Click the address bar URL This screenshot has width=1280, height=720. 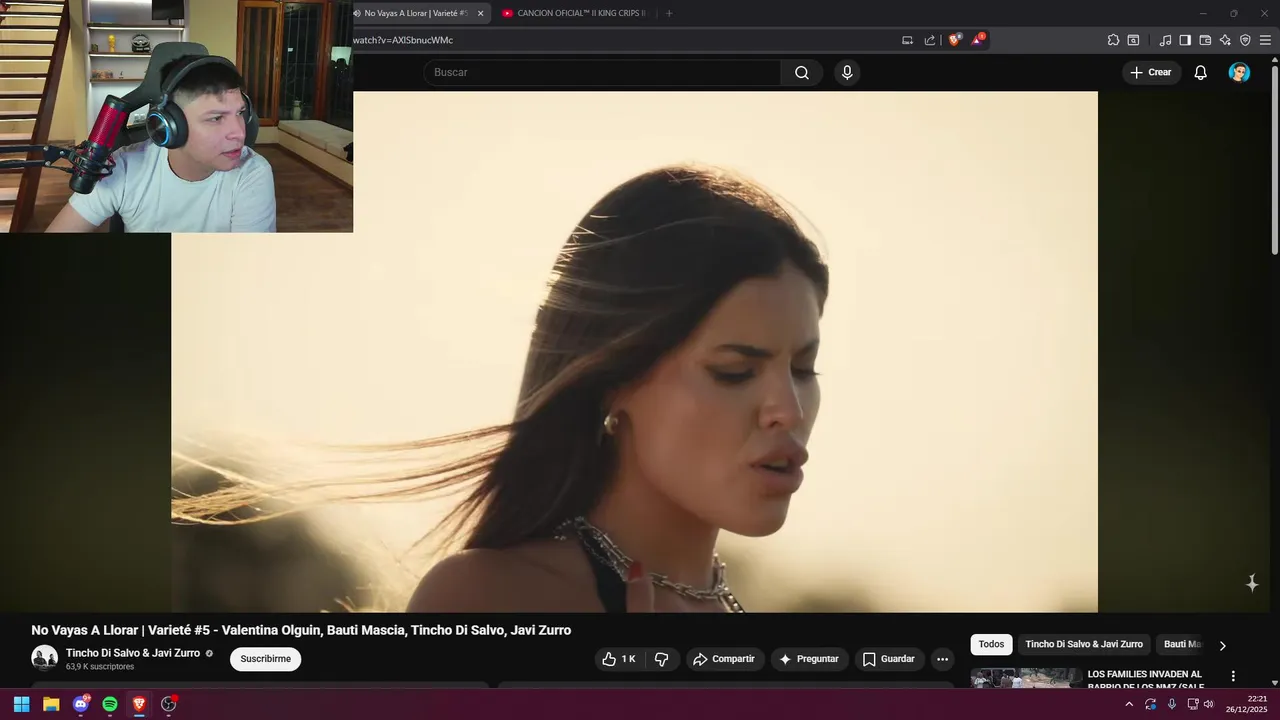[x=403, y=40]
